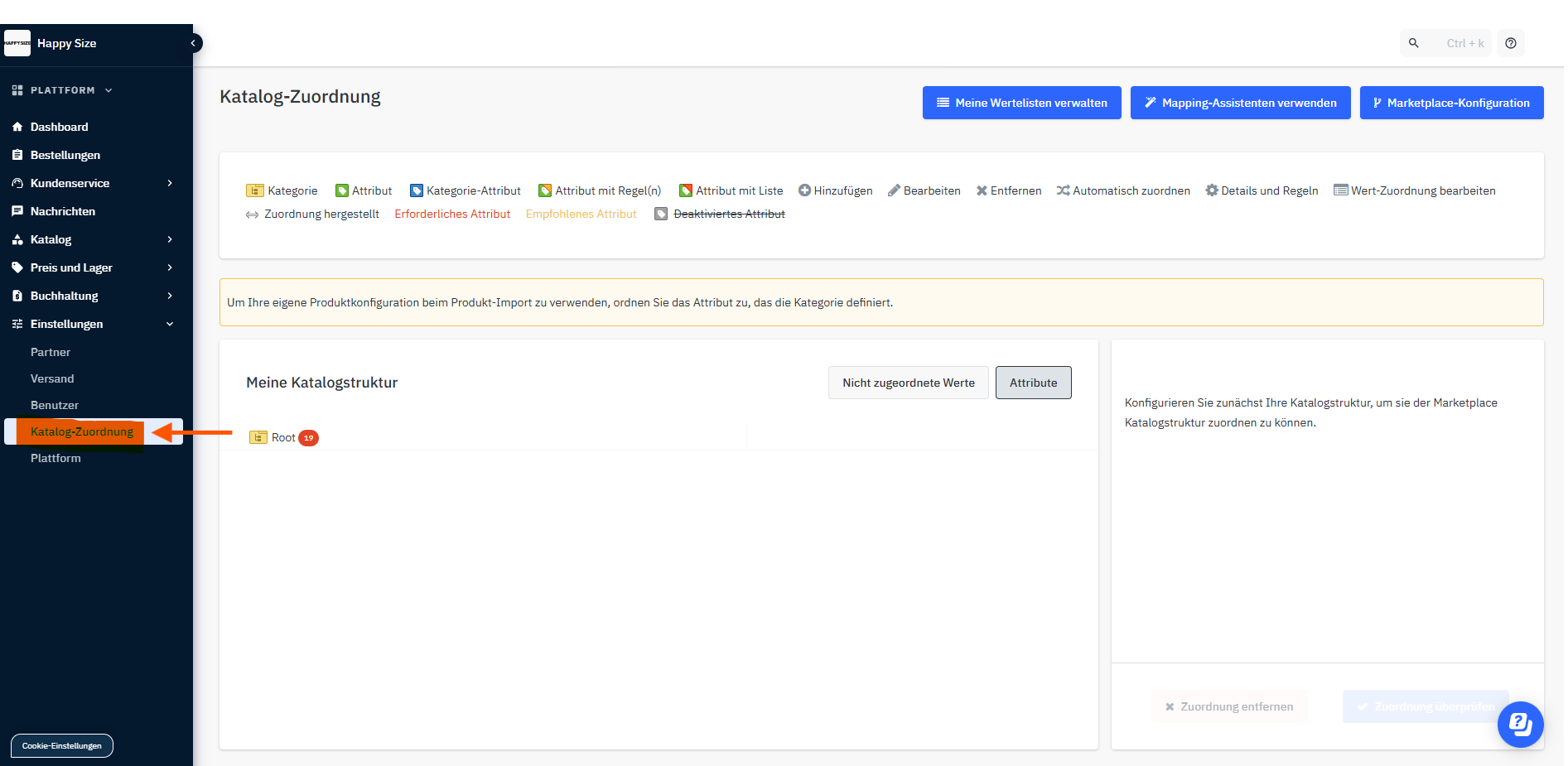Select Versand under Einstellungen
The height and width of the screenshot is (766, 1568).
point(52,378)
